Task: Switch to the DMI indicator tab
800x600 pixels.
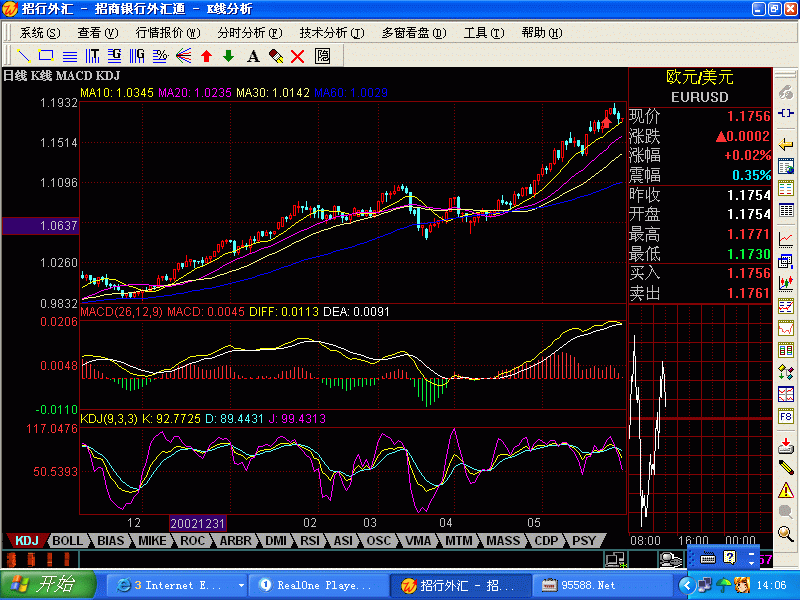Action: tap(276, 541)
